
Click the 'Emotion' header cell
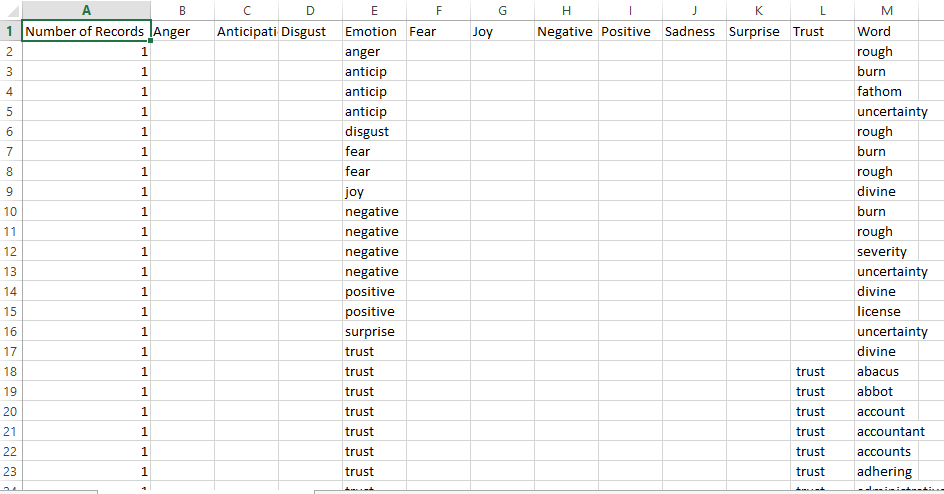pos(374,31)
